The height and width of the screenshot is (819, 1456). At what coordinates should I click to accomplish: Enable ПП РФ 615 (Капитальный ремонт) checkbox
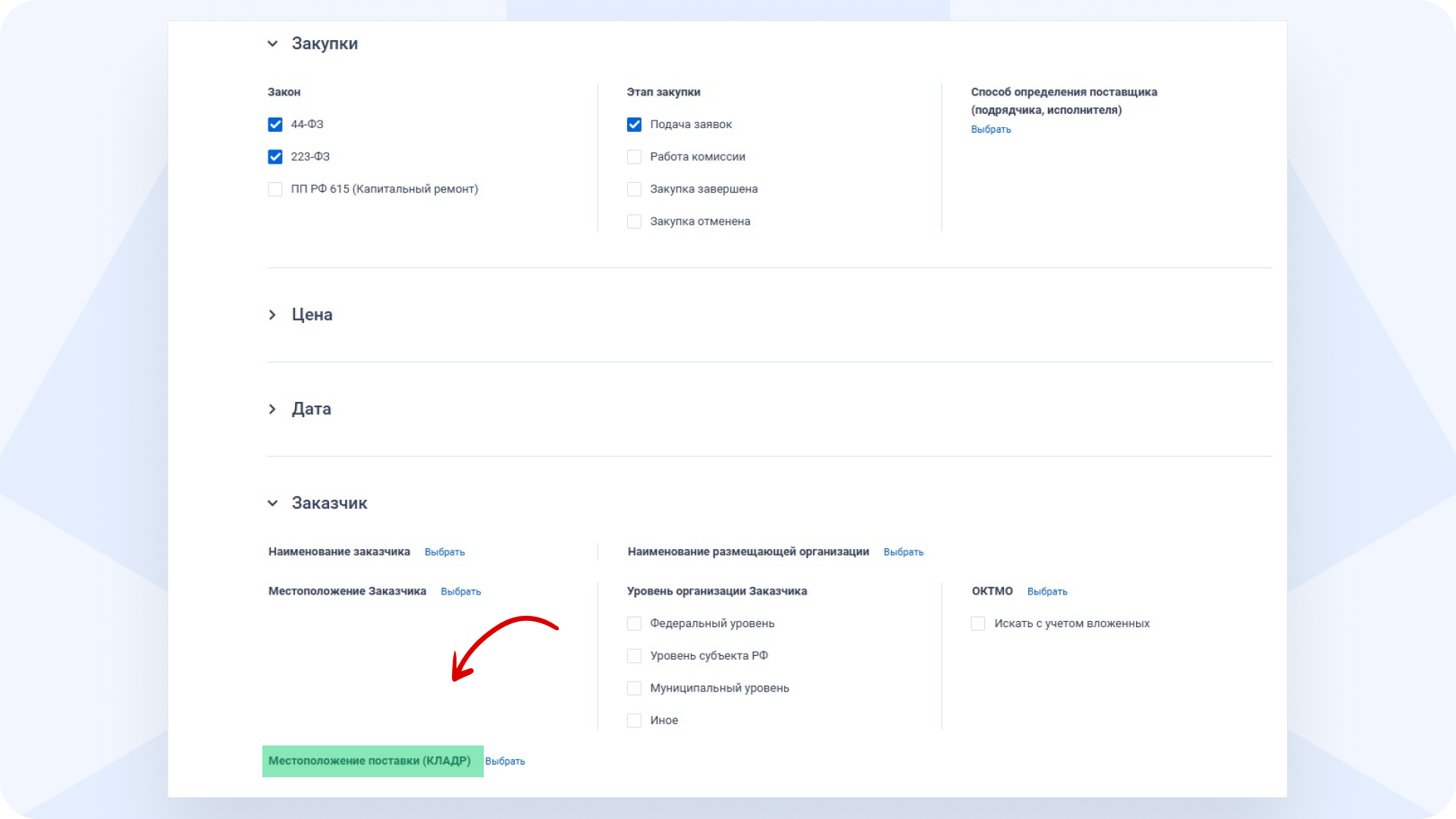pyautogui.click(x=275, y=190)
